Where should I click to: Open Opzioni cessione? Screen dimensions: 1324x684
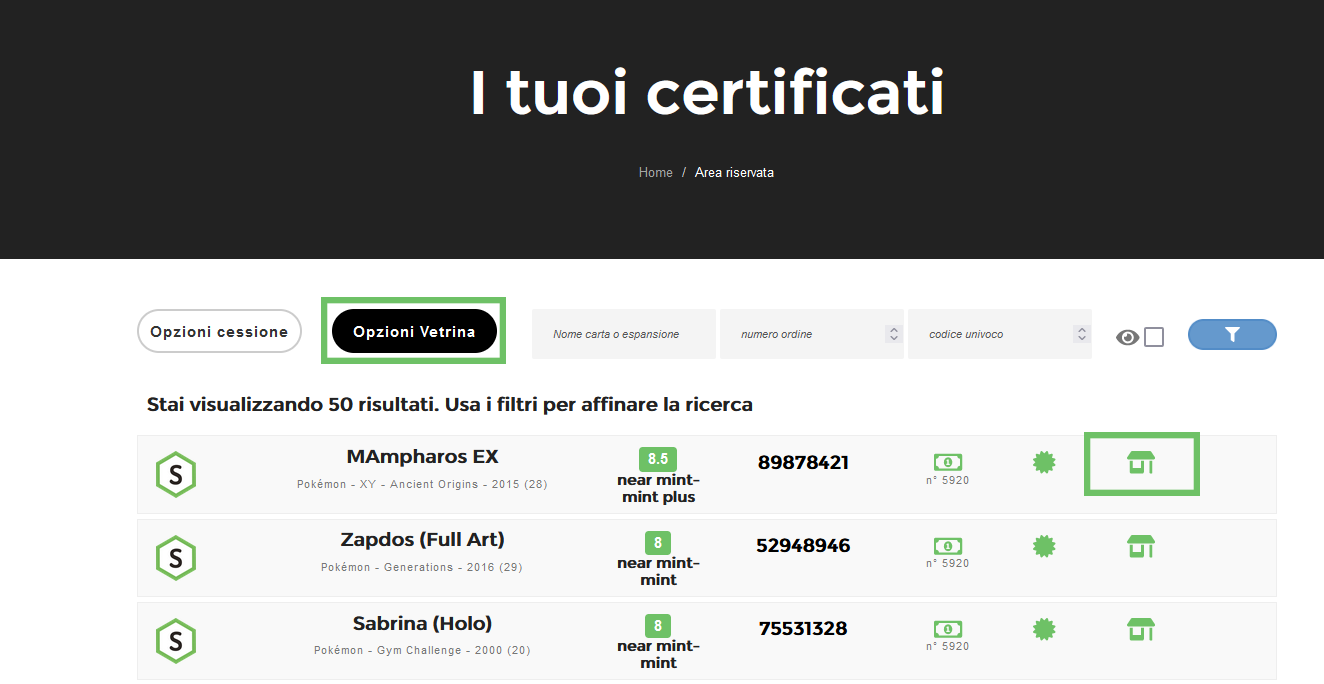[219, 331]
